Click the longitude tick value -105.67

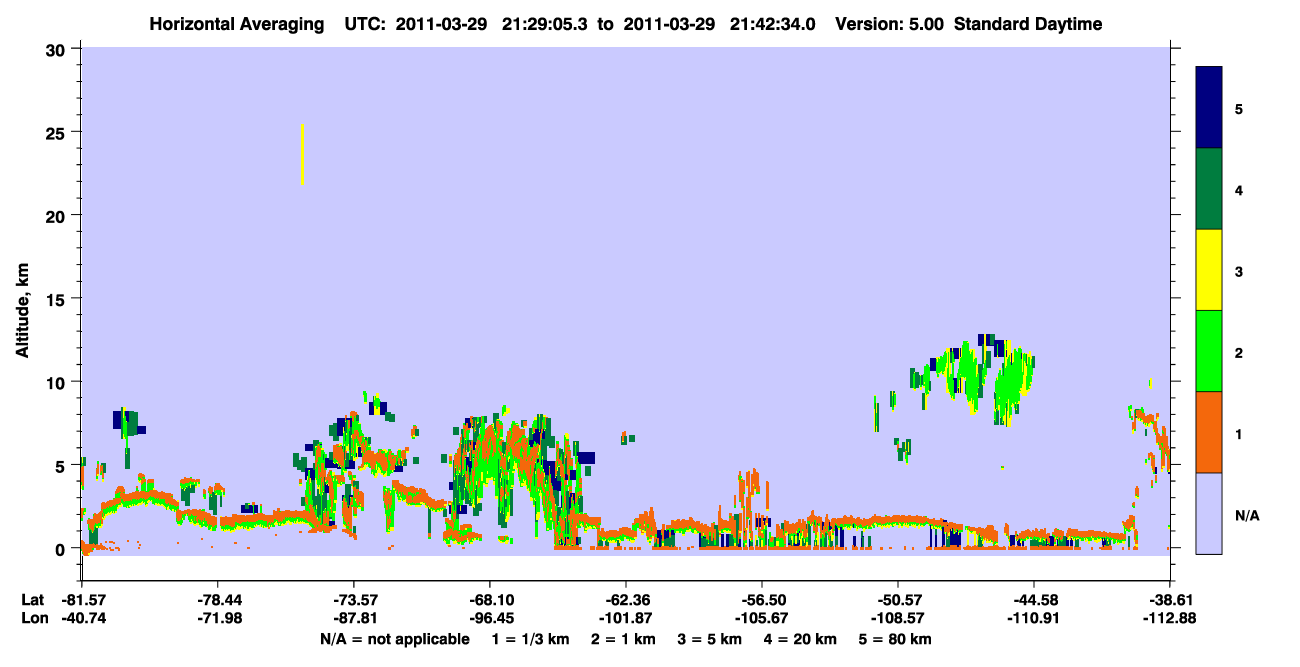[762, 618]
